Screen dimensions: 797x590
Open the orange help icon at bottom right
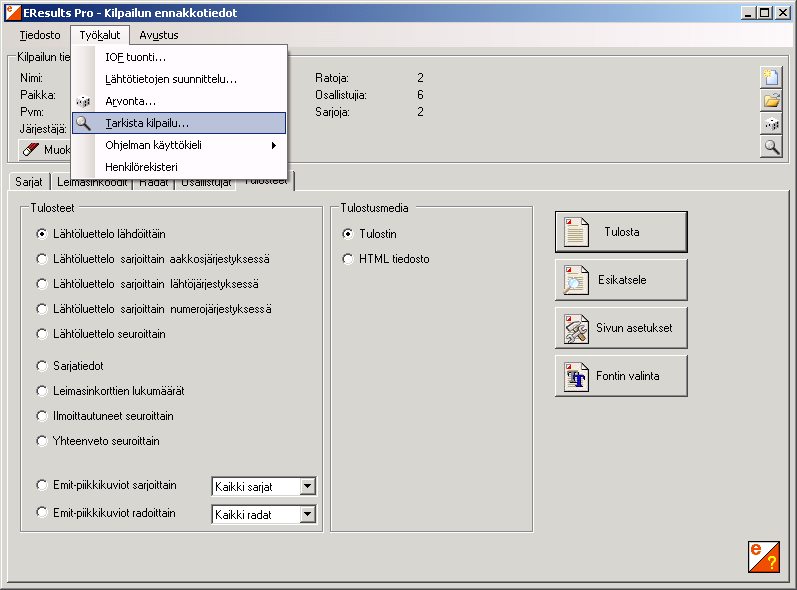coord(763,557)
